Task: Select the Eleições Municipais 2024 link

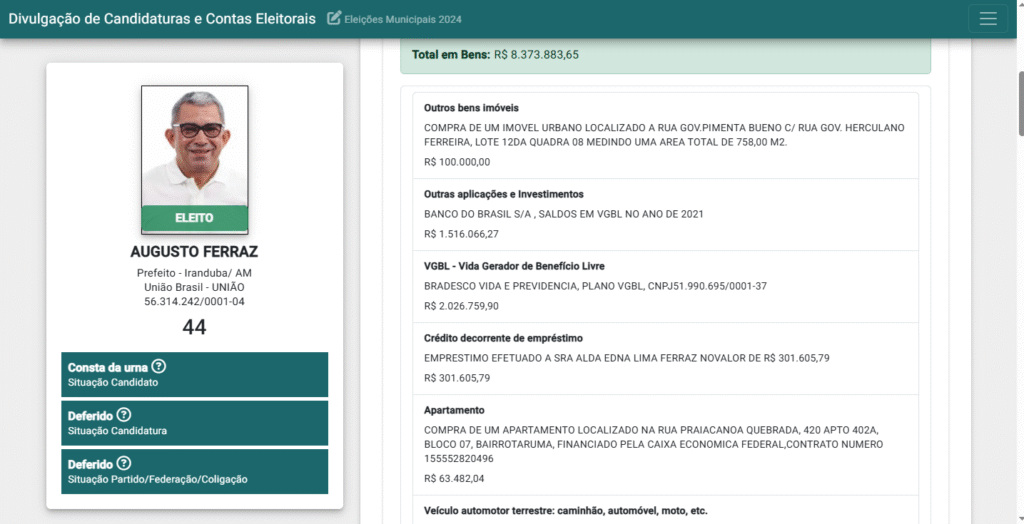Action: (x=403, y=20)
